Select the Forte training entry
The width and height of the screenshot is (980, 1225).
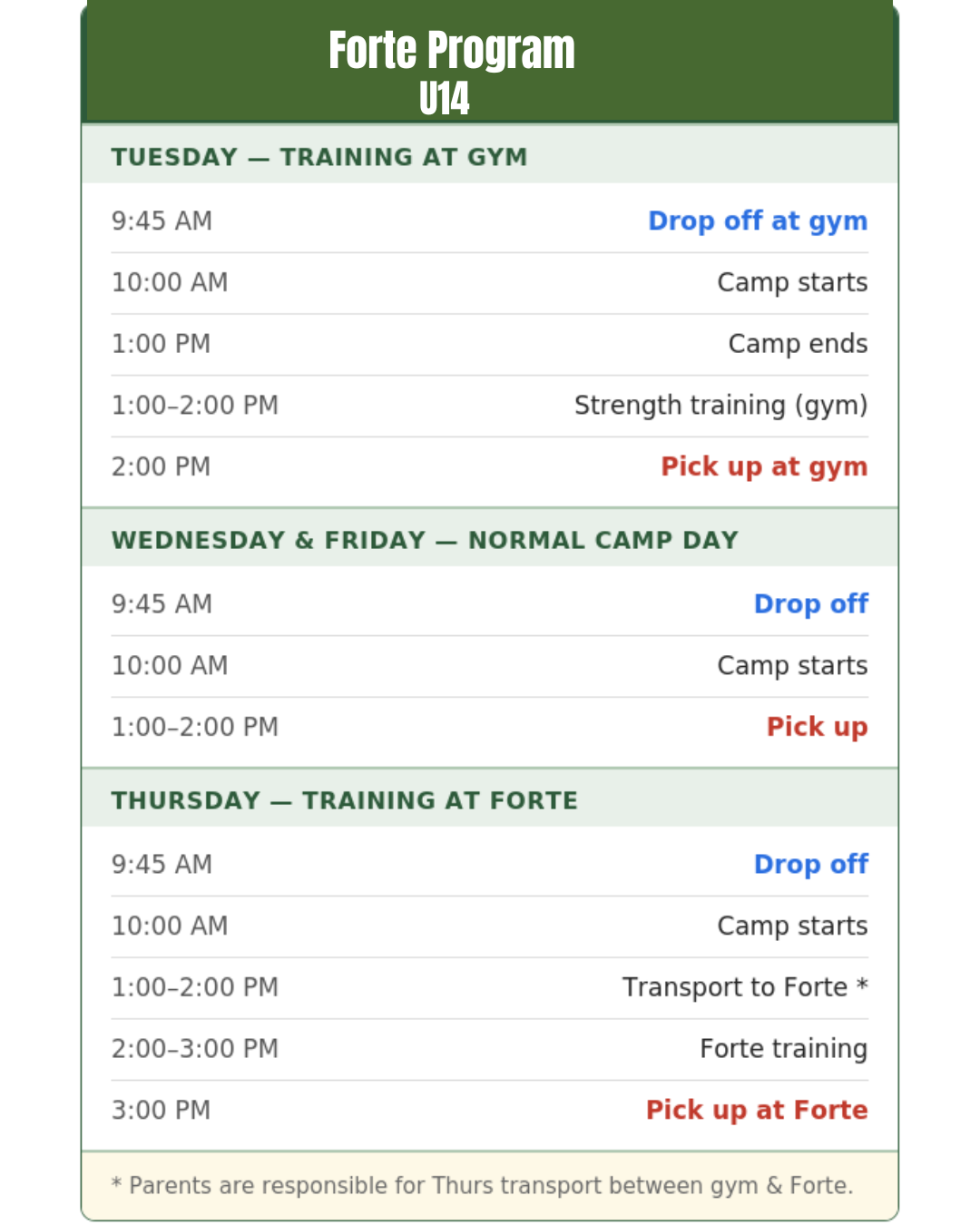tap(783, 1049)
